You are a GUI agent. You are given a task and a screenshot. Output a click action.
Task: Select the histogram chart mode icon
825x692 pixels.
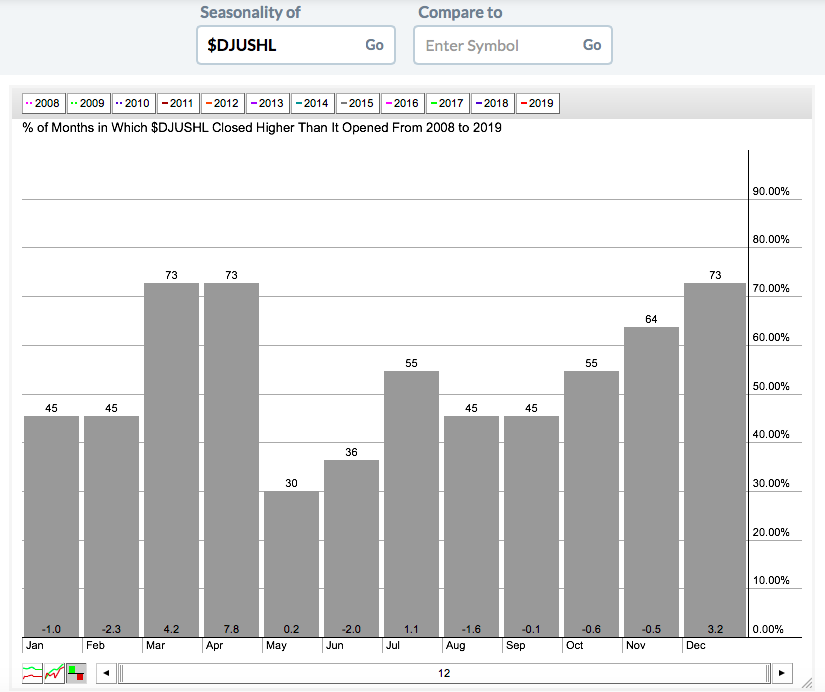(76, 673)
